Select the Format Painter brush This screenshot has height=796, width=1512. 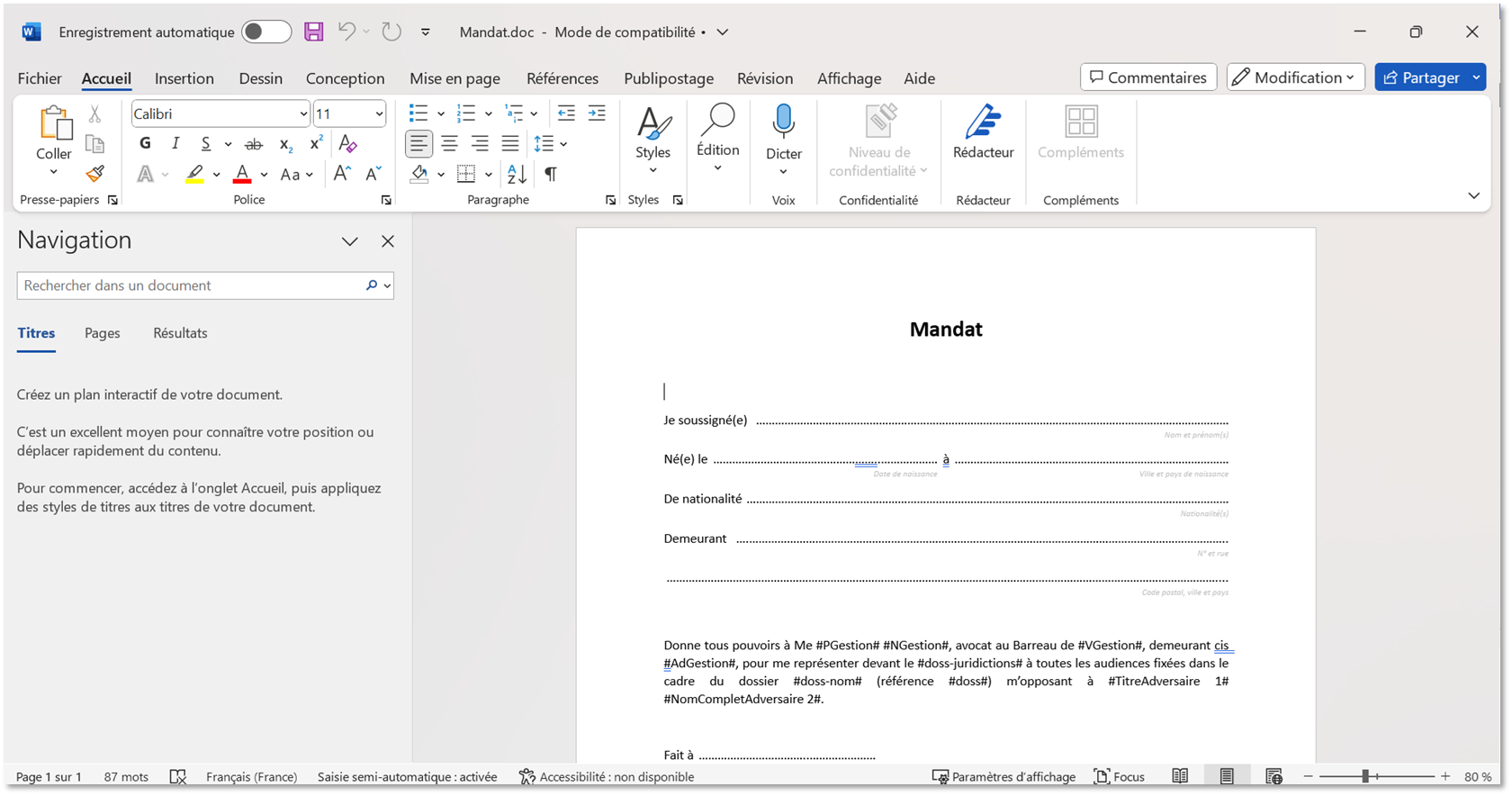point(94,174)
